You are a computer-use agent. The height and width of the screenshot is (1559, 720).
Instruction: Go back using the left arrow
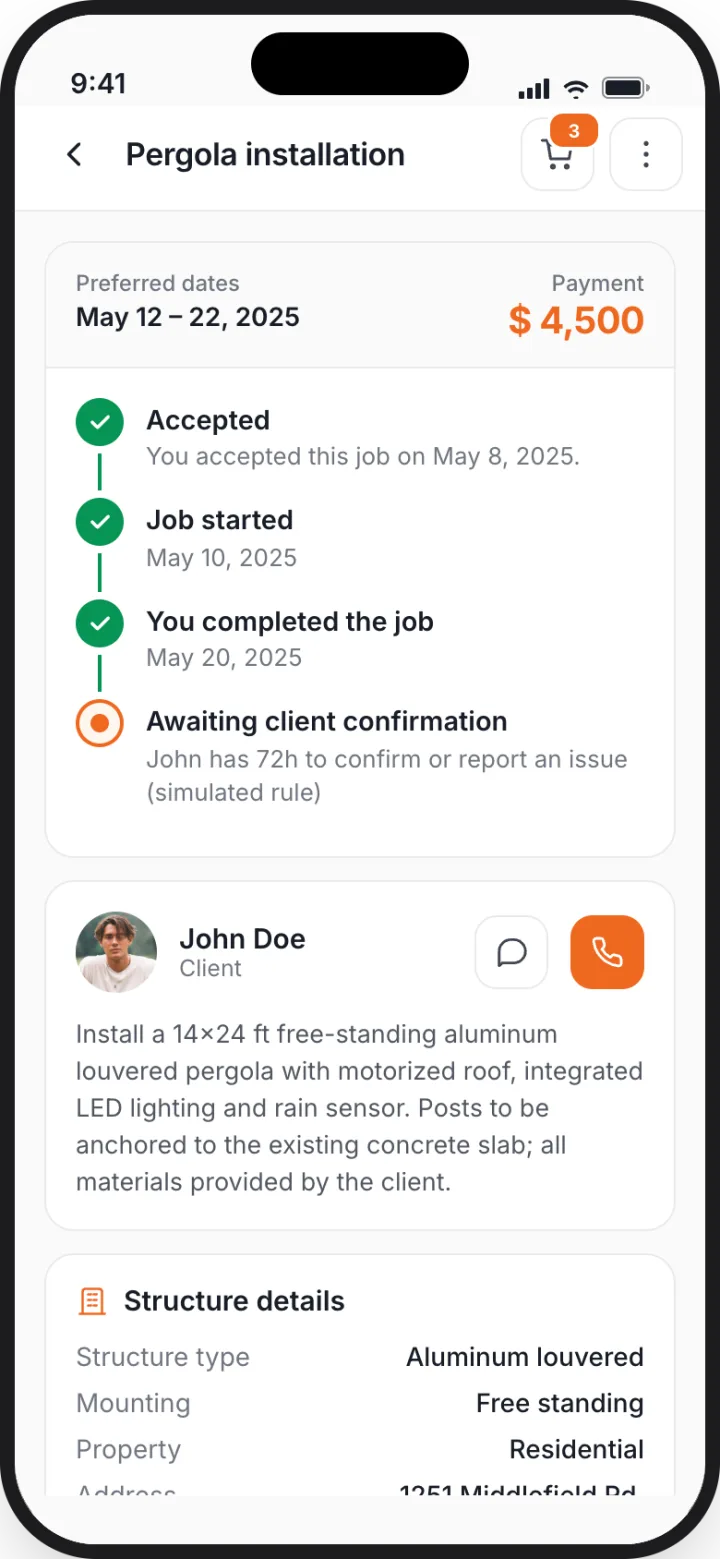(74, 155)
